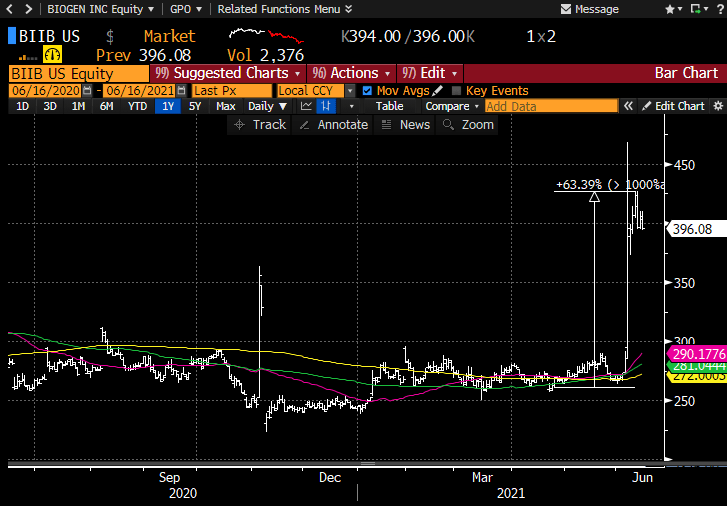Click the yellow 272.0005 average label
This screenshot has height=506, width=727.
(x=697, y=377)
